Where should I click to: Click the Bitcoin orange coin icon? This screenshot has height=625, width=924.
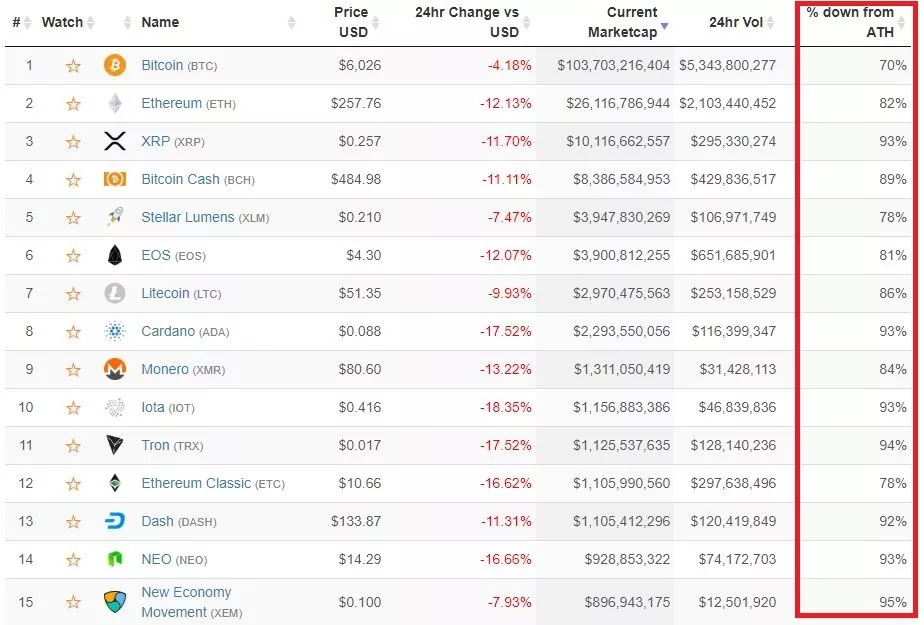pos(115,66)
